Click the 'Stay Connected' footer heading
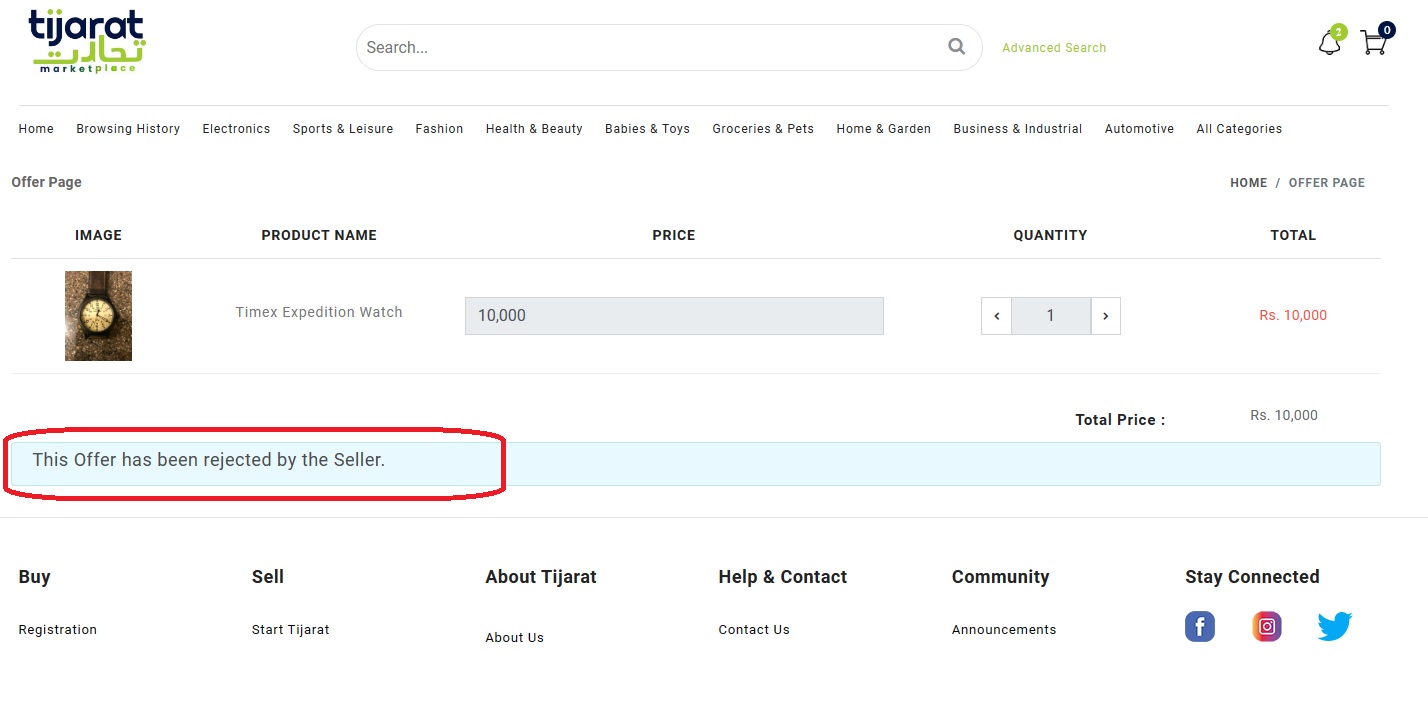 [1252, 577]
